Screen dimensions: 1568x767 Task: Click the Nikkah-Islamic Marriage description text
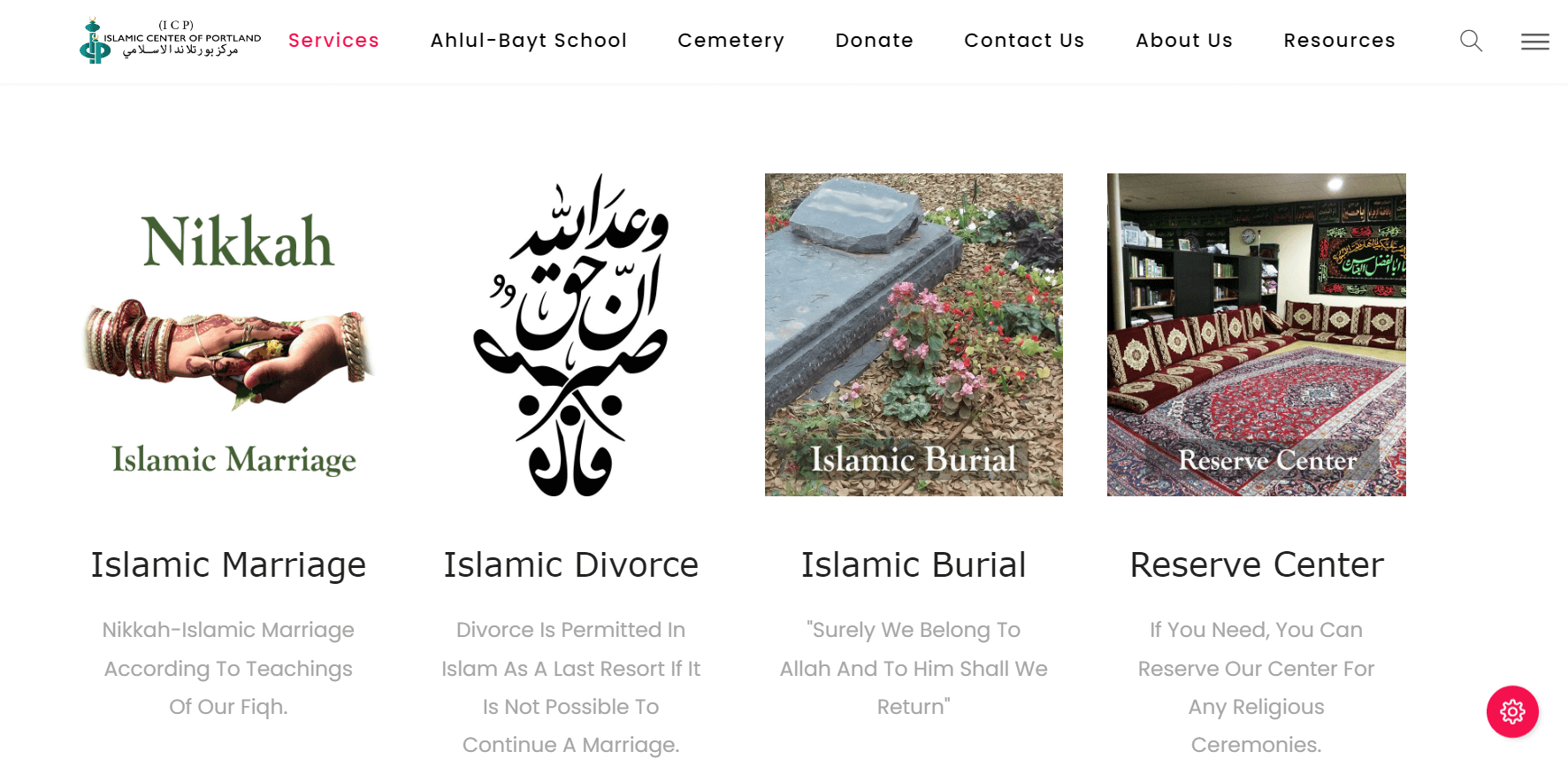point(228,668)
